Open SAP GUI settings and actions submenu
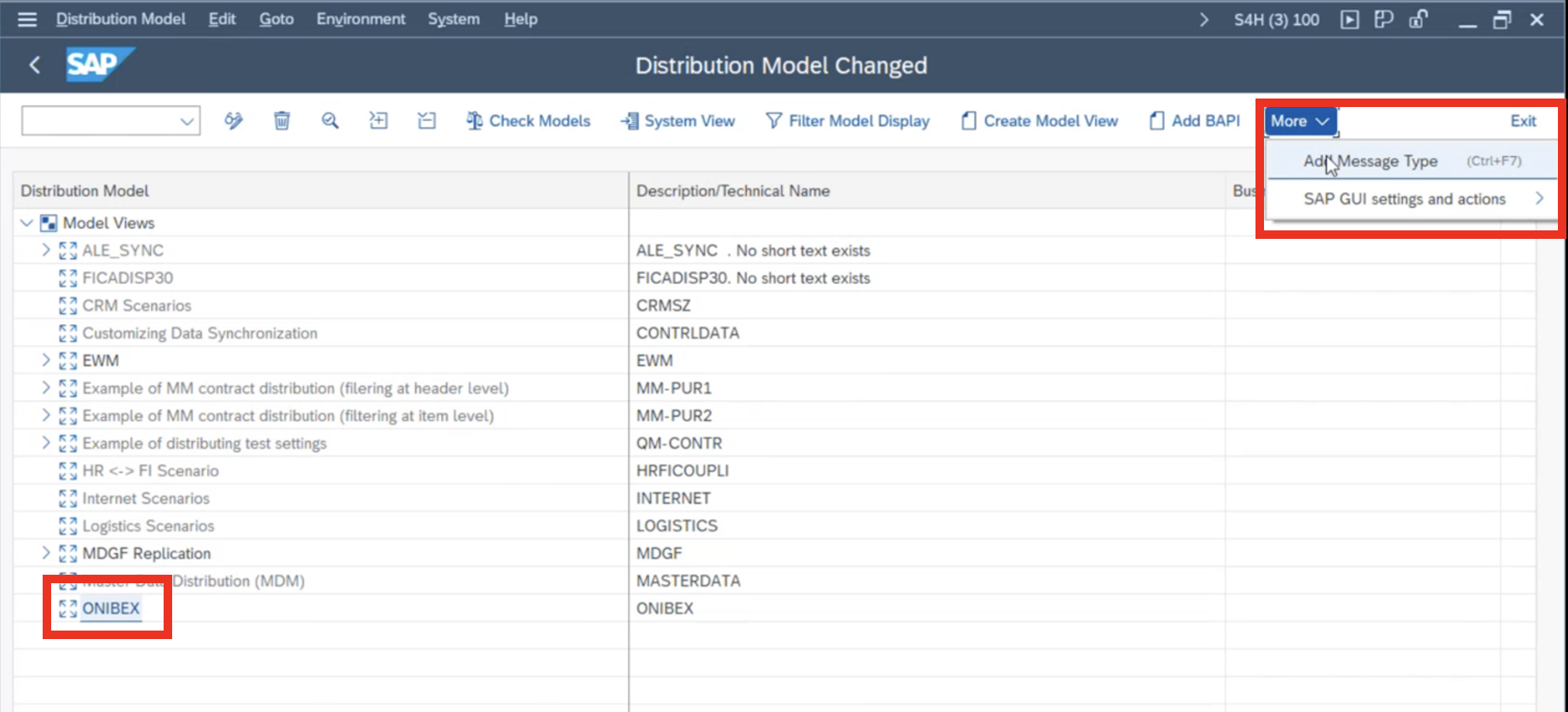The image size is (1568, 712). pos(1412,199)
